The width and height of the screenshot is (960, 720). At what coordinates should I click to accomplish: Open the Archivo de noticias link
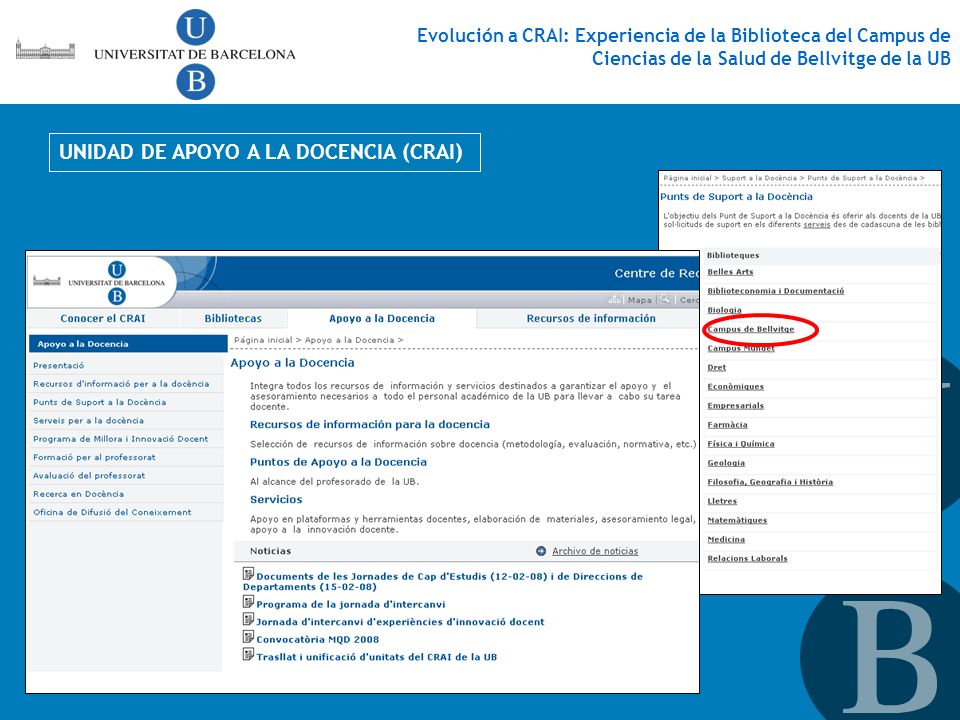(x=595, y=551)
